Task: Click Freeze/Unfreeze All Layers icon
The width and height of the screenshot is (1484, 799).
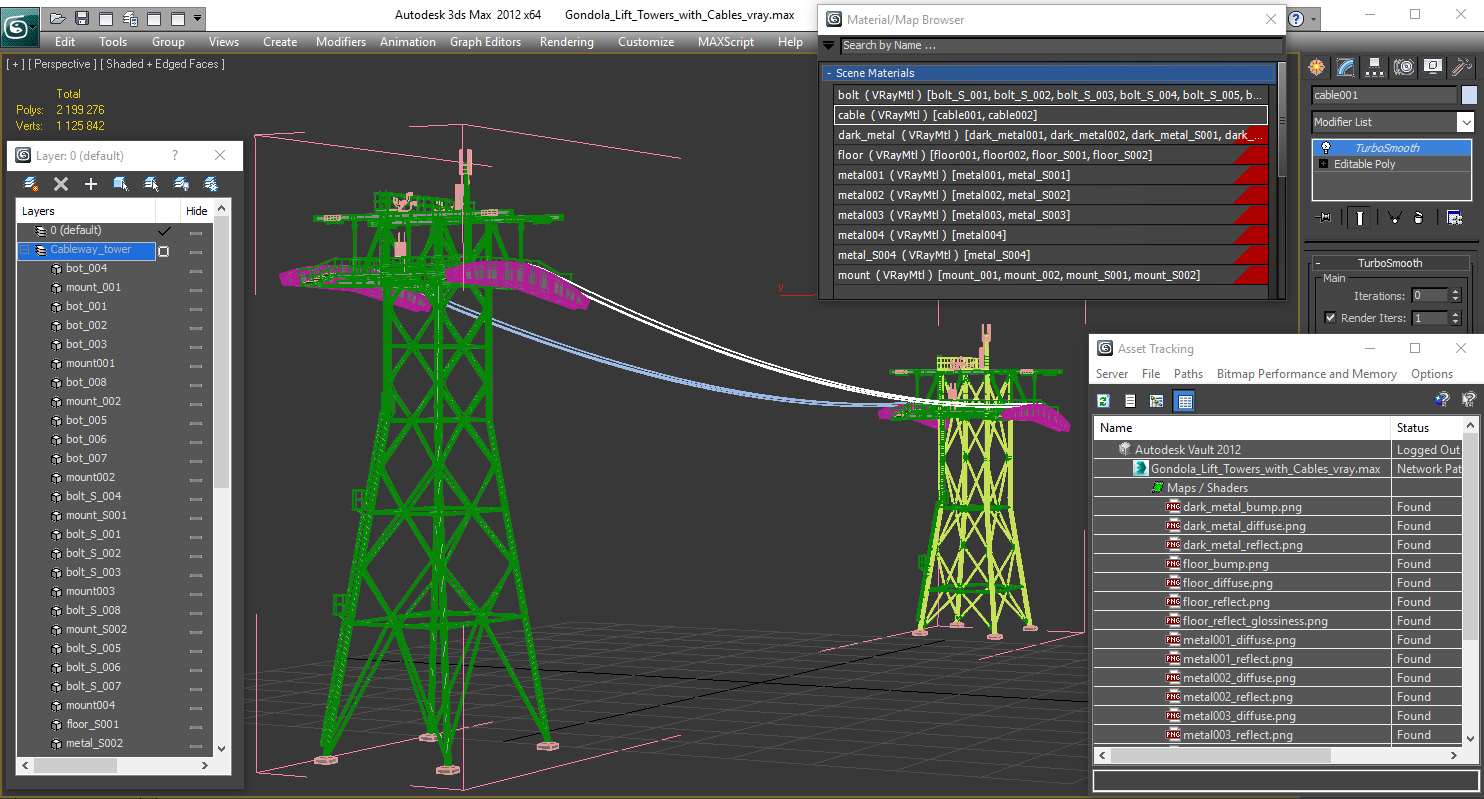Action: 211,184
